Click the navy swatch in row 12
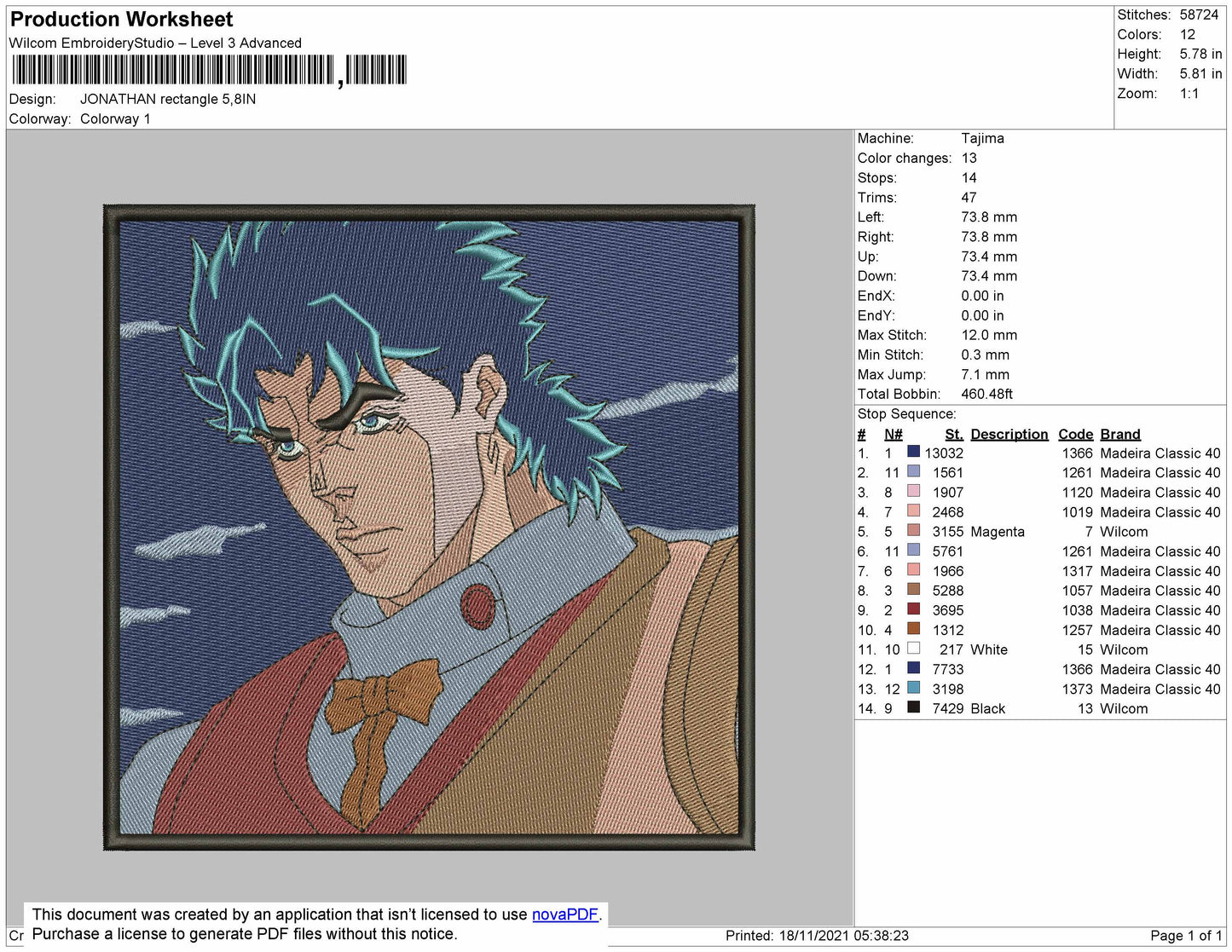This screenshot has width=1232, height=952. (x=914, y=667)
